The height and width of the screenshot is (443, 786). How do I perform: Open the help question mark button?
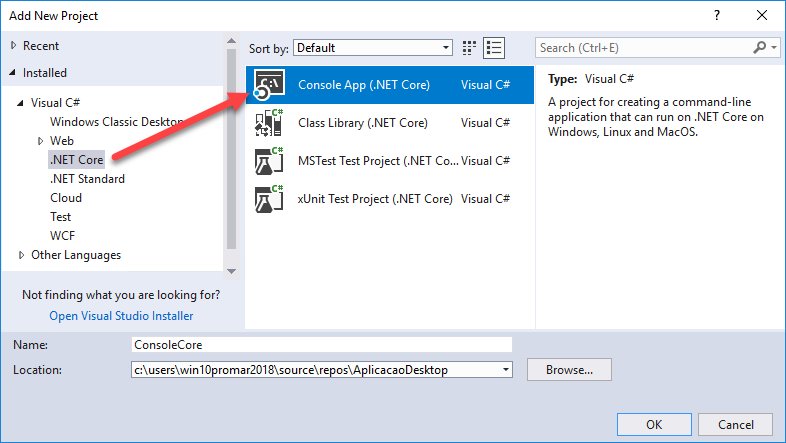pos(717,16)
